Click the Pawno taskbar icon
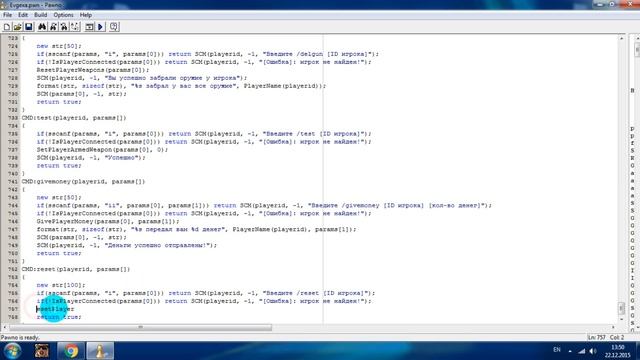Screen dimensions: 640x360 (100, 351)
